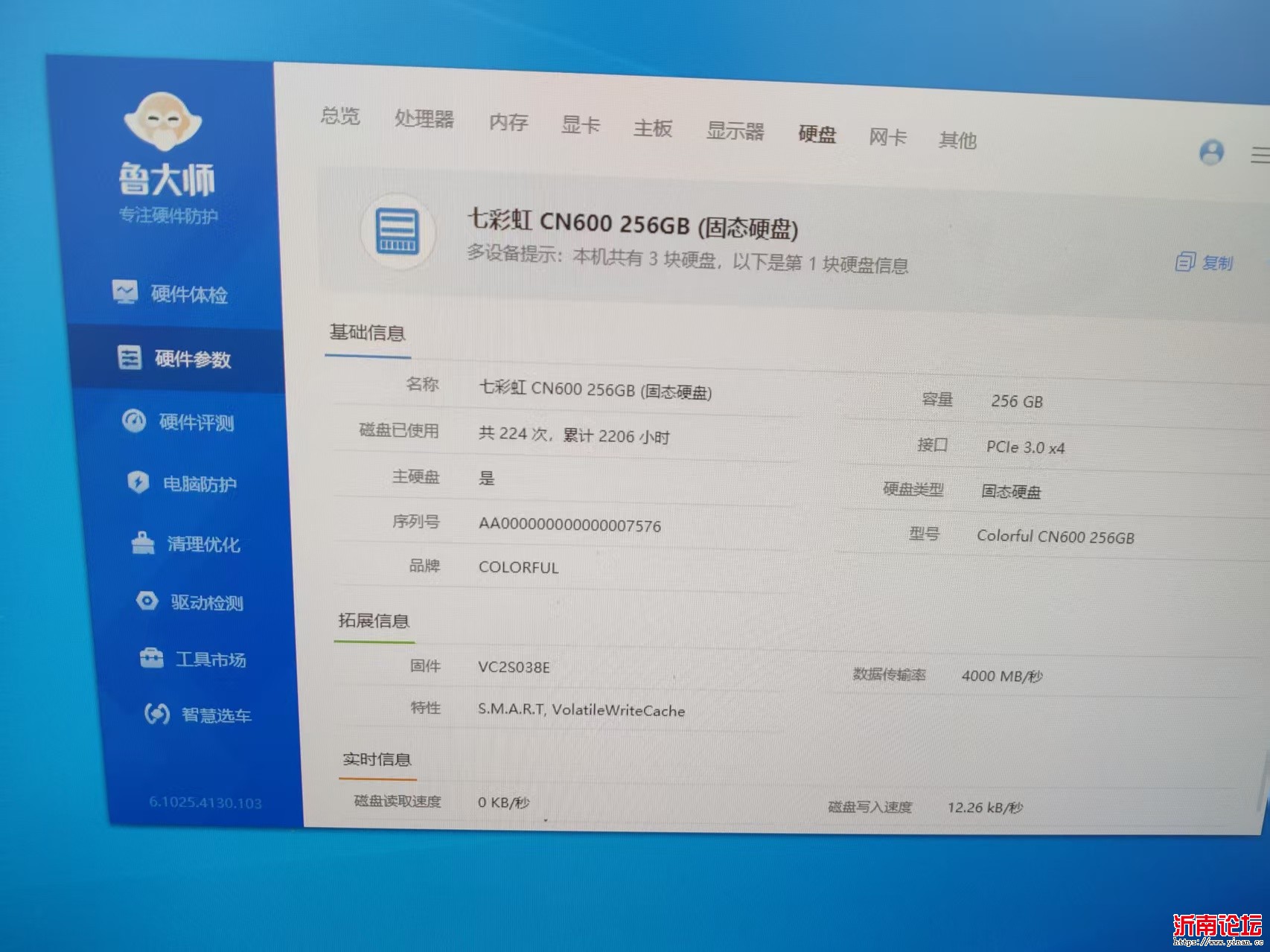This screenshot has height=952, width=1270.
Task: Switch to the 总览 overview tab
Action: click(340, 116)
